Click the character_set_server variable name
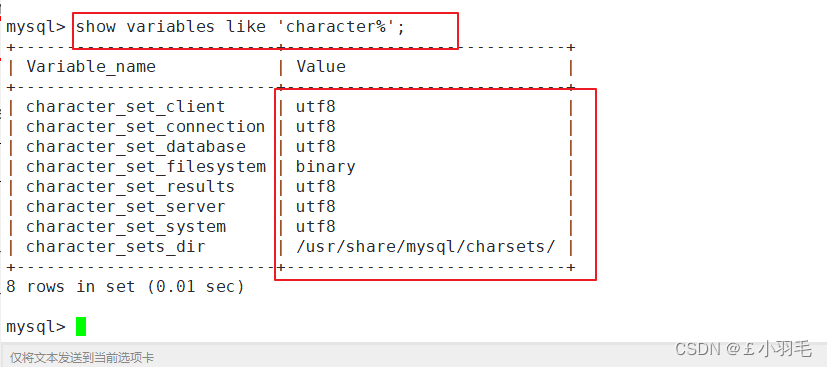Screen dimensions: 827x367 tap(126, 207)
